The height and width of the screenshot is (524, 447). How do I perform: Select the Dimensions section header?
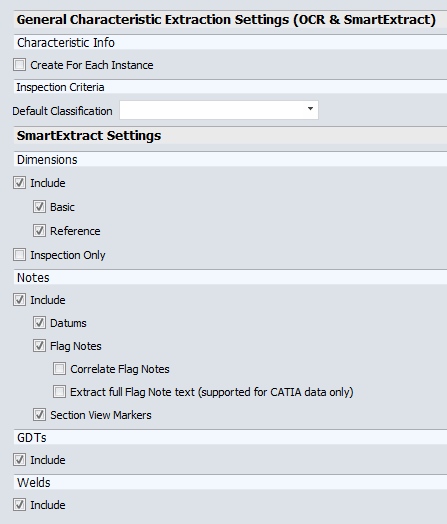pyautogui.click(x=230, y=159)
